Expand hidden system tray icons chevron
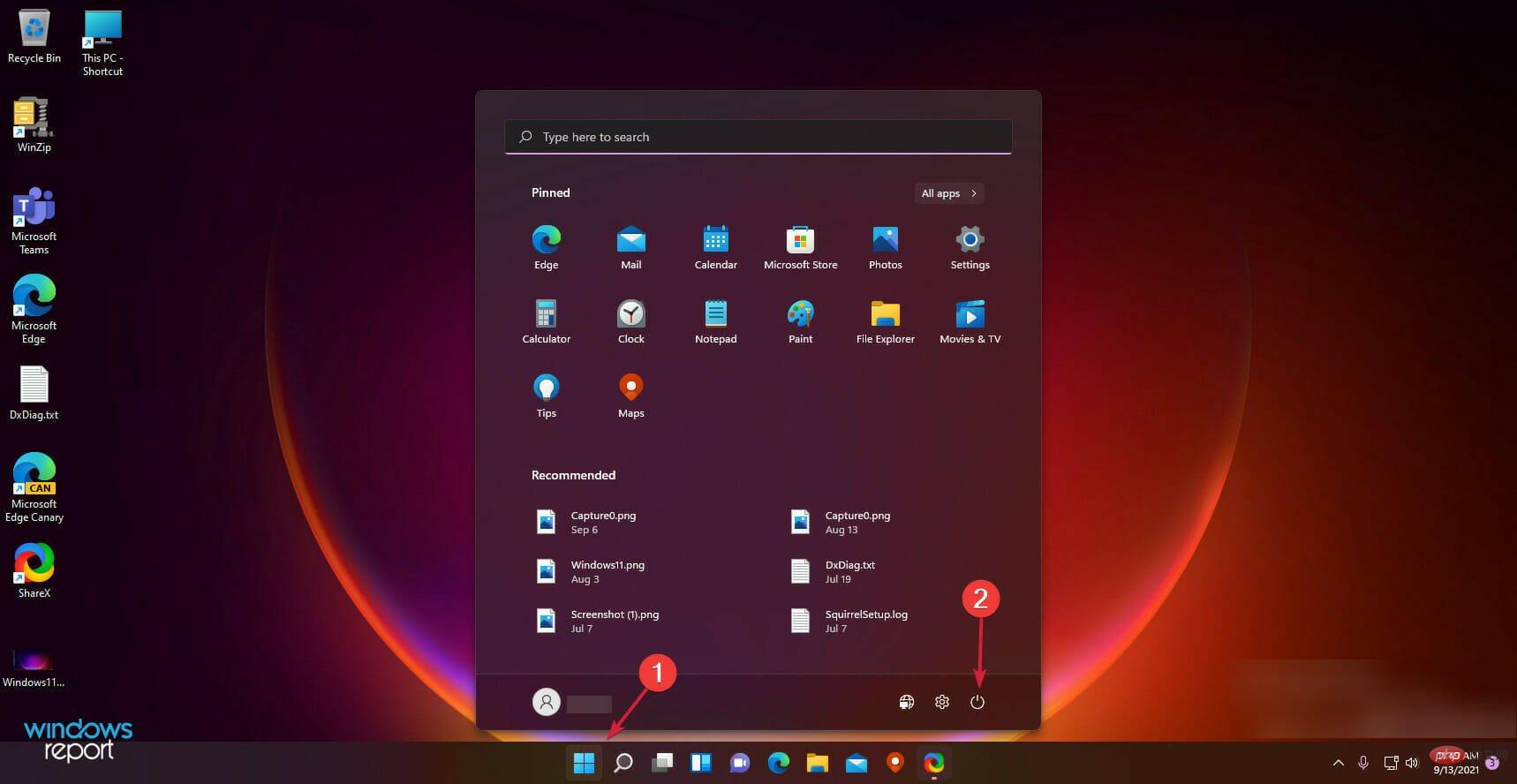The image size is (1517, 784). click(1338, 763)
